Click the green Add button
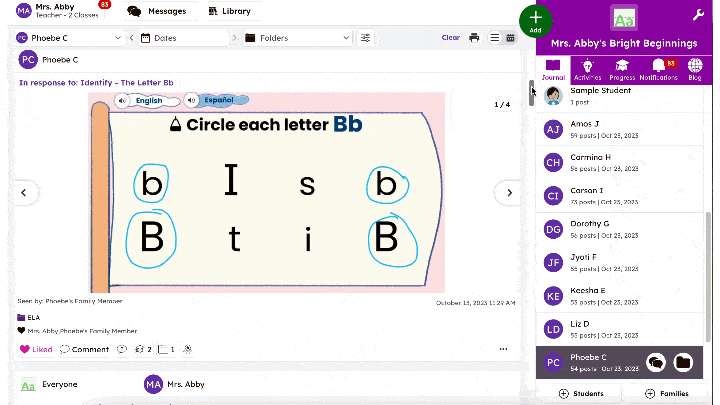The height and width of the screenshot is (405, 720). point(536,19)
